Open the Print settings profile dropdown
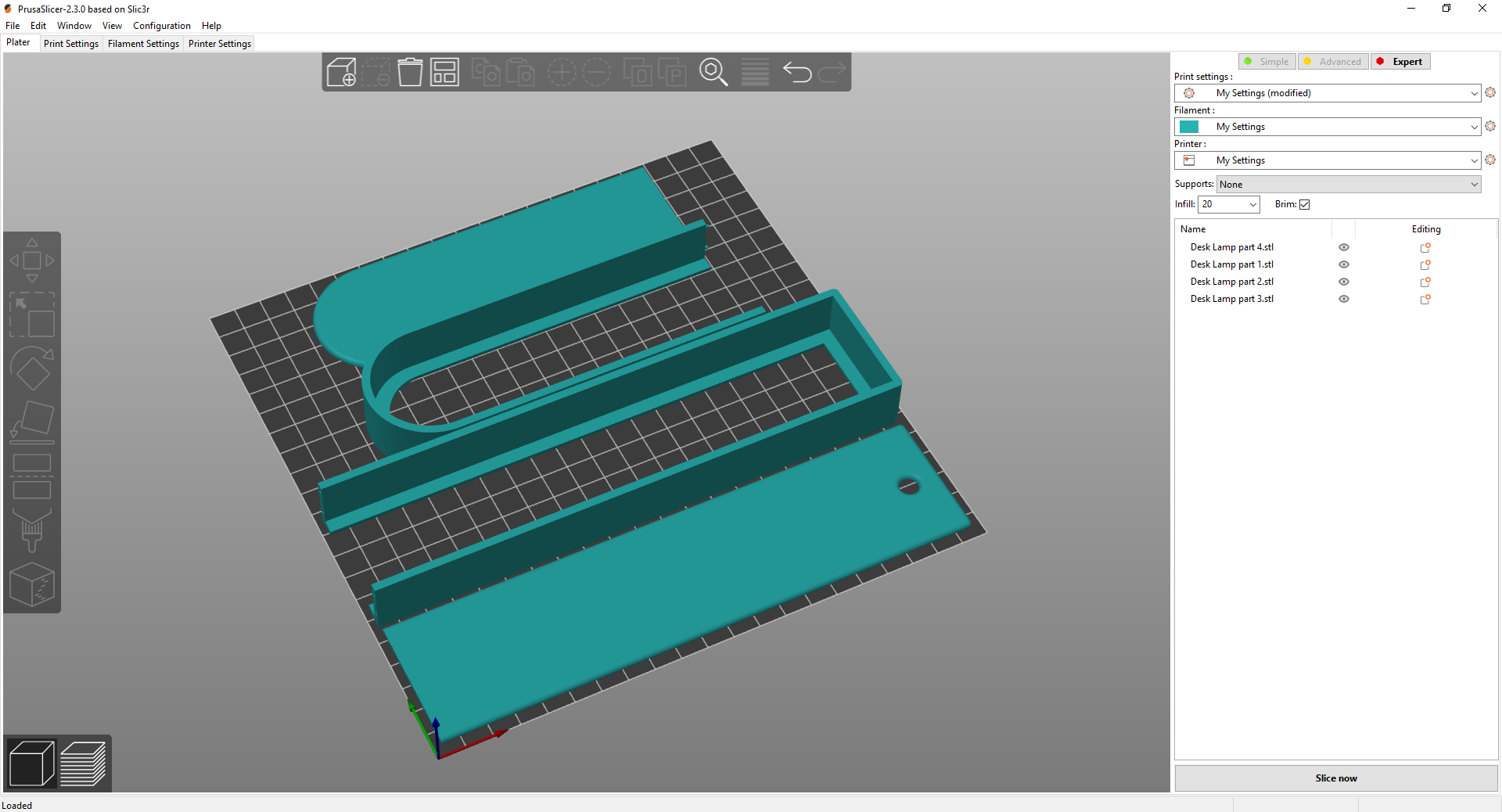 click(1327, 92)
